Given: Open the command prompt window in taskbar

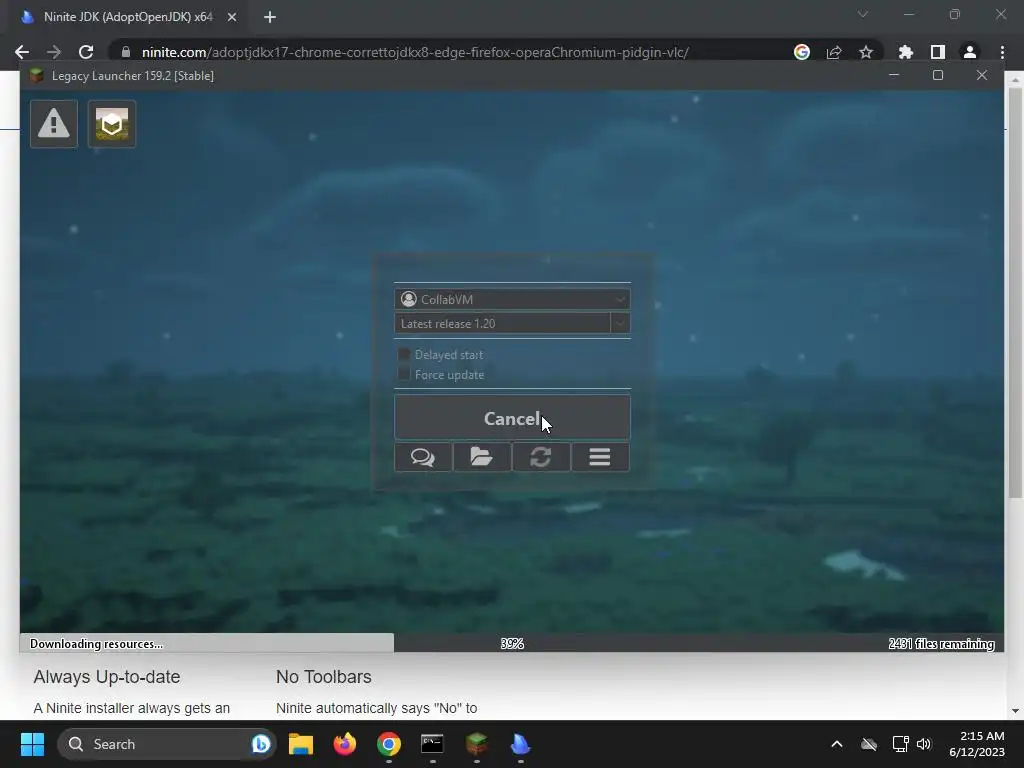Looking at the screenshot, I should pyautogui.click(x=432, y=744).
